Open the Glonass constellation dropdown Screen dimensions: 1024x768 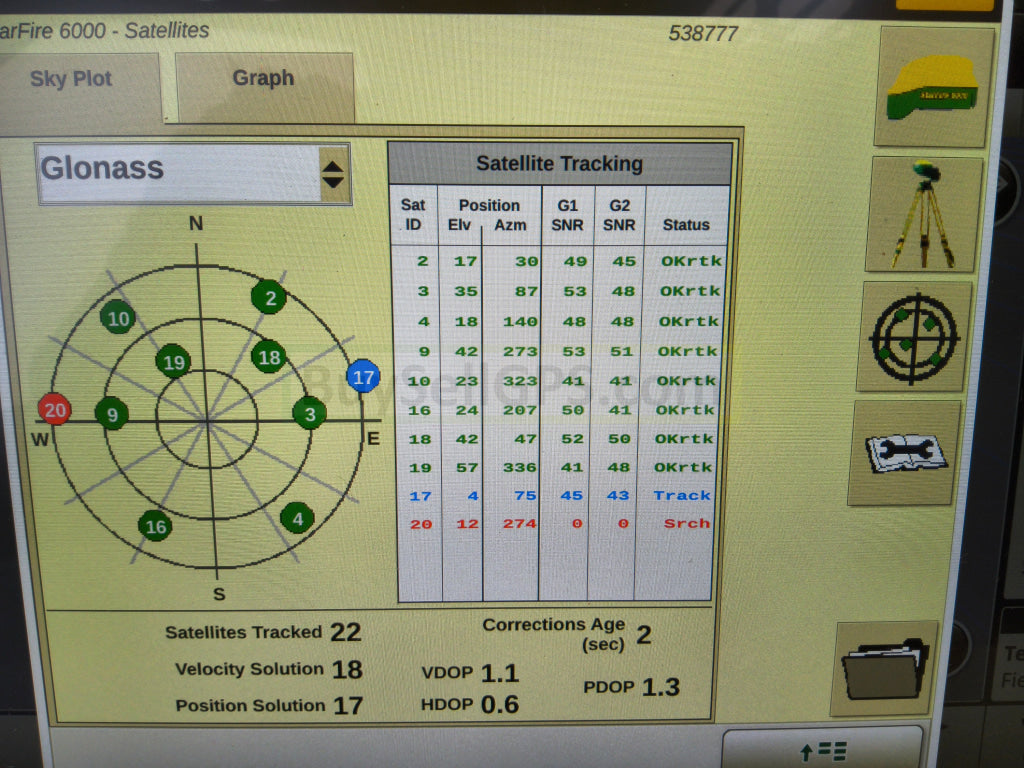(180, 170)
